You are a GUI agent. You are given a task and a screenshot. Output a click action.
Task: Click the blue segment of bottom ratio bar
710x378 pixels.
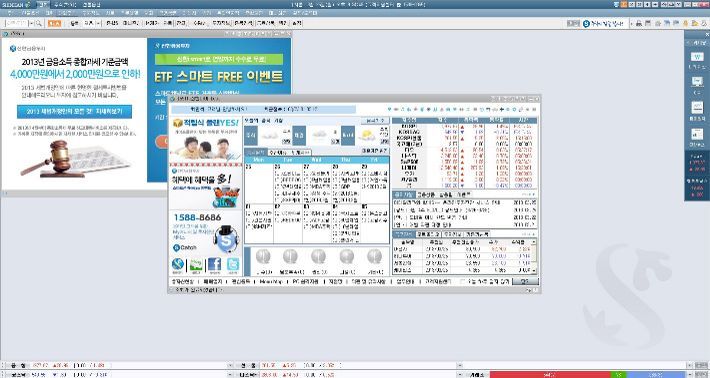pyautogui.click(x=656, y=375)
